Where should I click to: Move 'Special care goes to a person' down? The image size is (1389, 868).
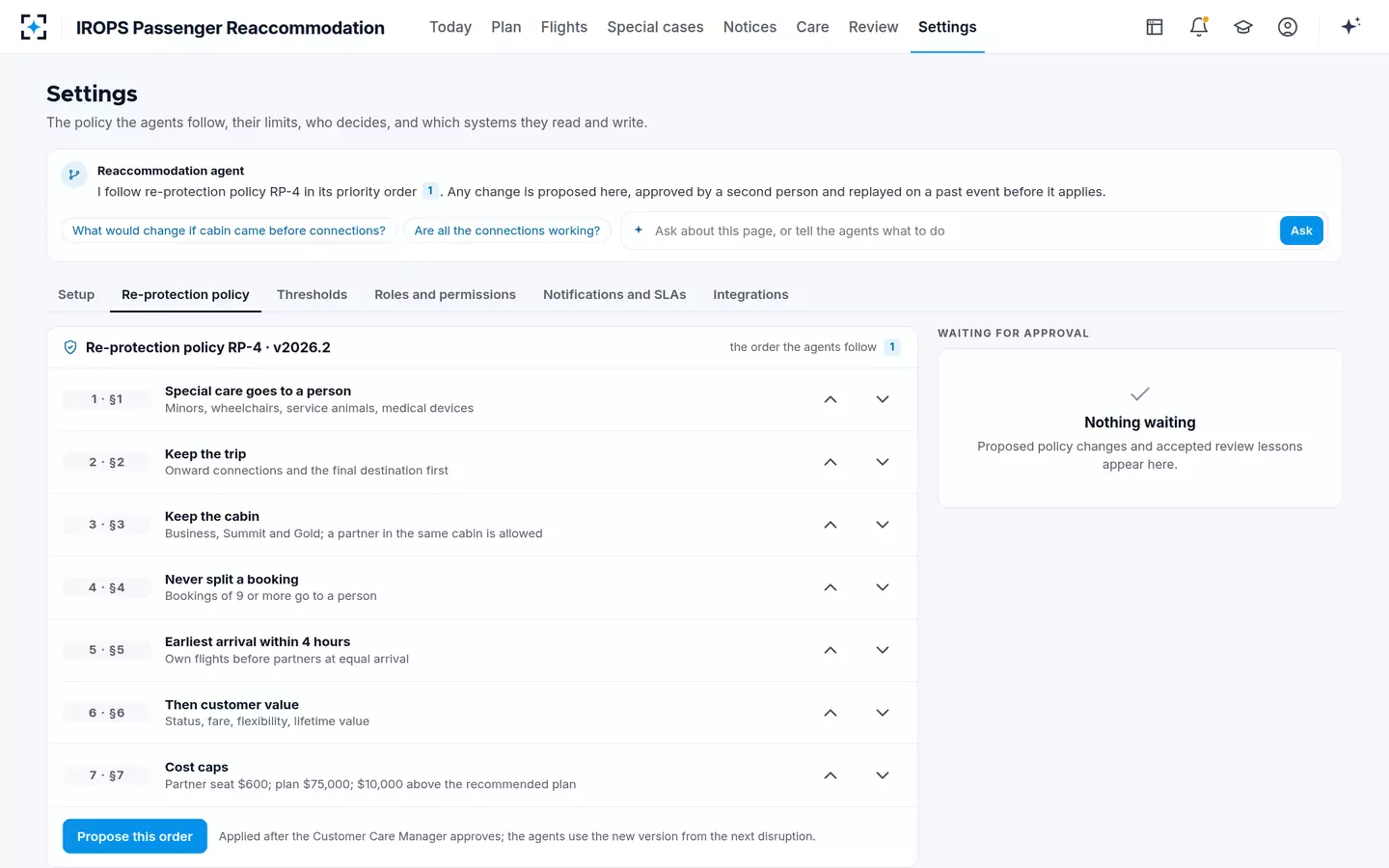(883, 399)
